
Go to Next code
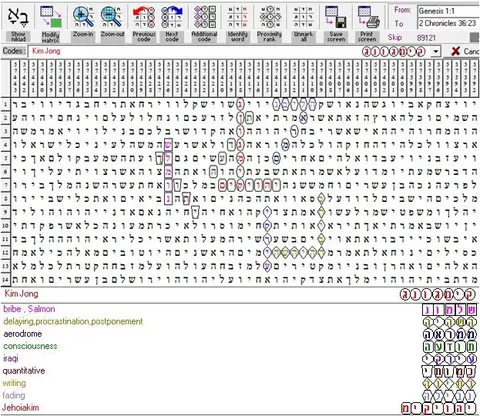click(172, 17)
